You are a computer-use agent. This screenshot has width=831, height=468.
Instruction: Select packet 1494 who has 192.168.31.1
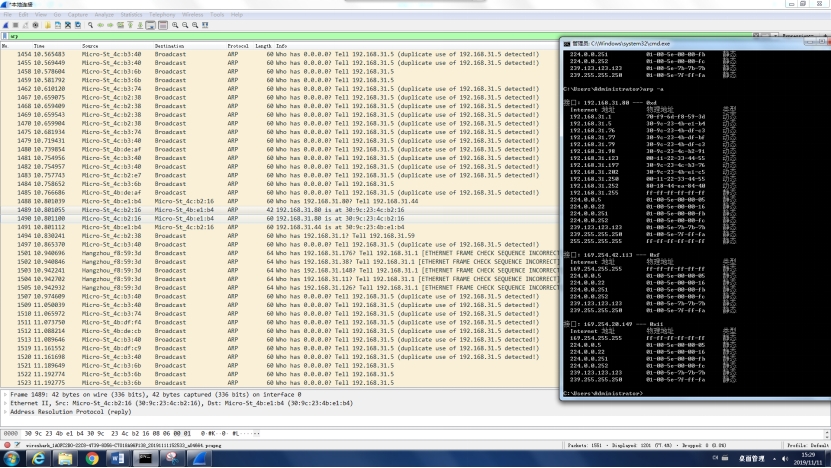coord(280,236)
